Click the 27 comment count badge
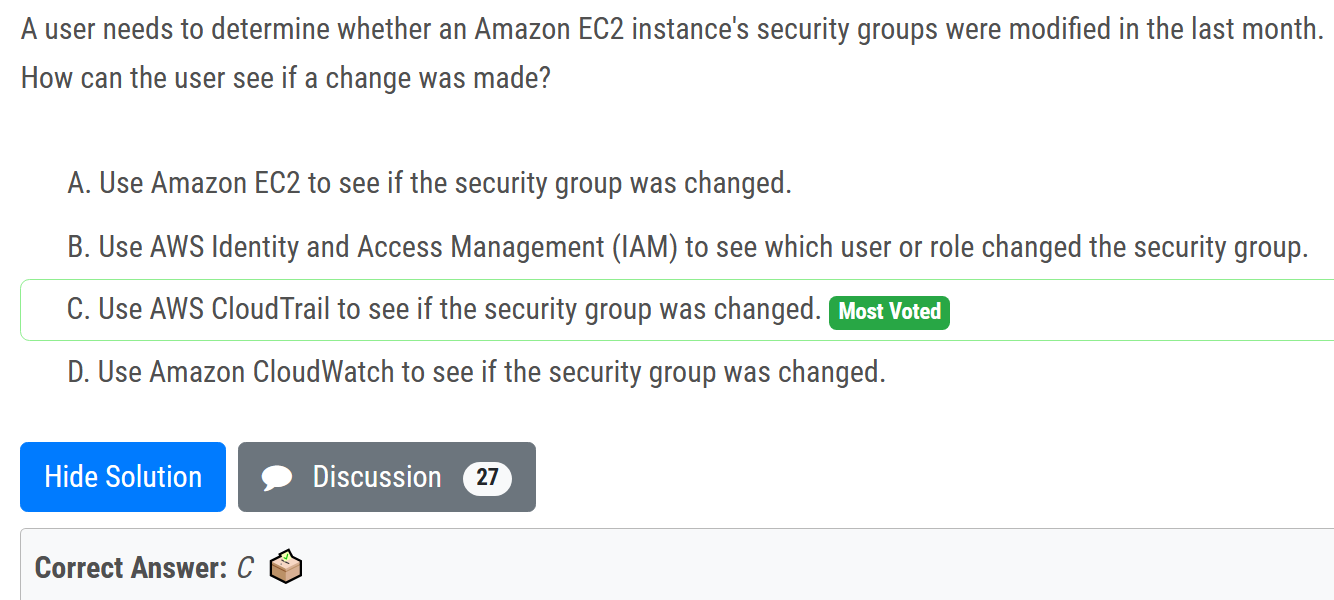1334x600 pixels. [487, 478]
